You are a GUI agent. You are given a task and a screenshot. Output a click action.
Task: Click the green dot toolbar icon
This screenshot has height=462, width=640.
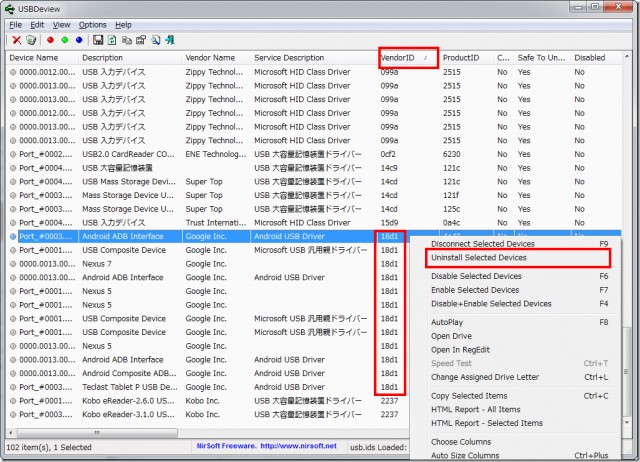pos(64,40)
